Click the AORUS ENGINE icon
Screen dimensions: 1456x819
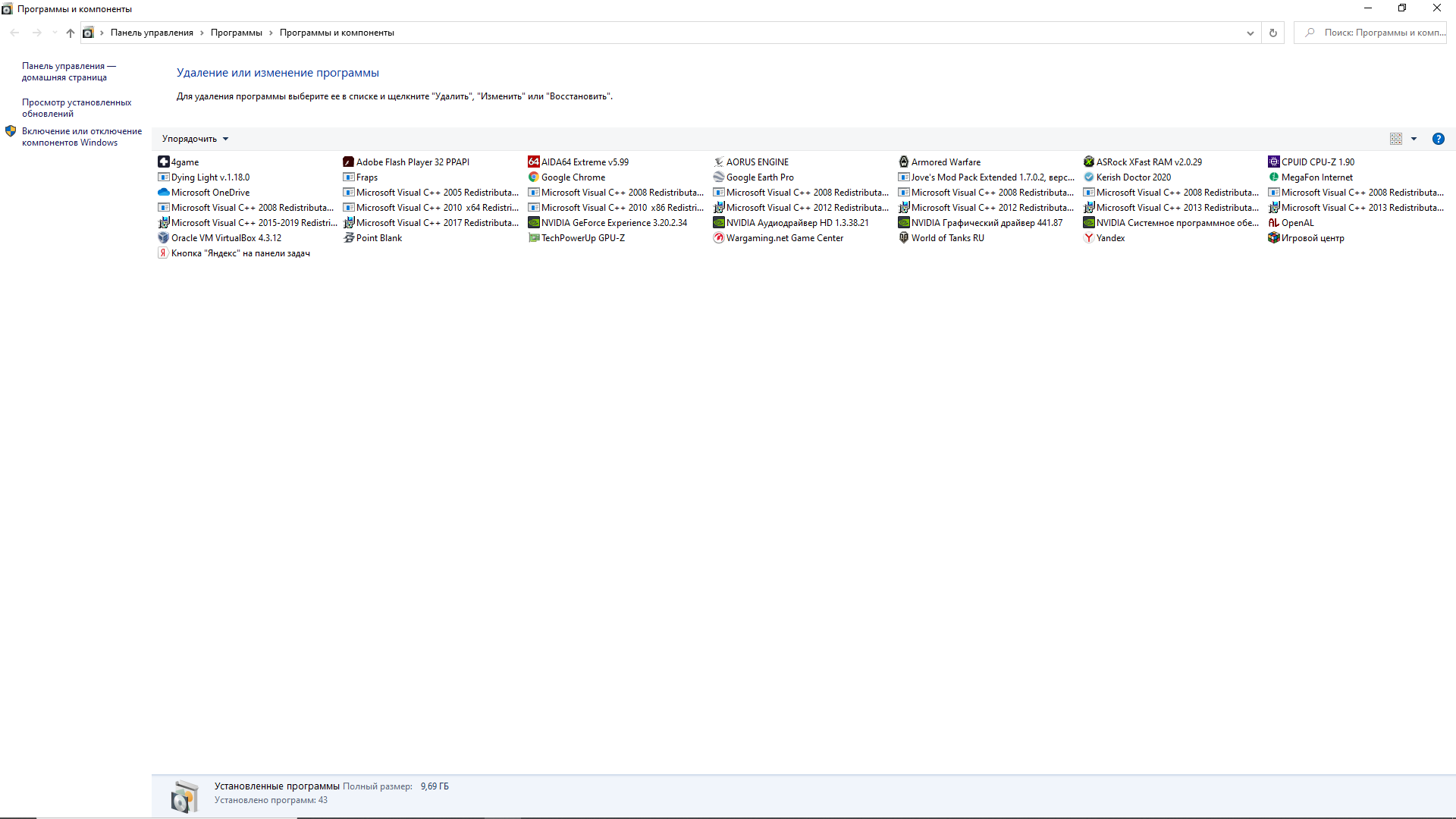[x=718, y=162]
